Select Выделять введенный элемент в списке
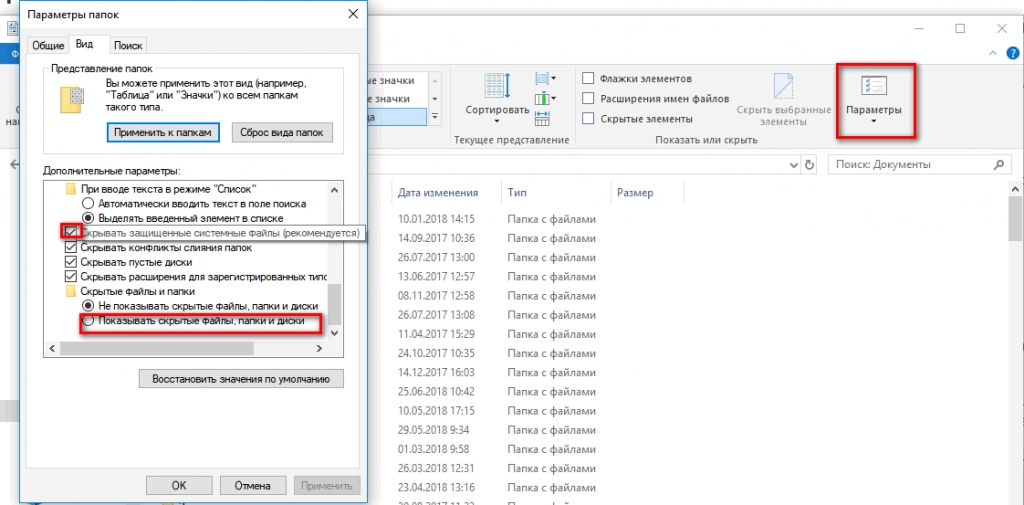This screenshot has width=1024, height=505. 88,218
